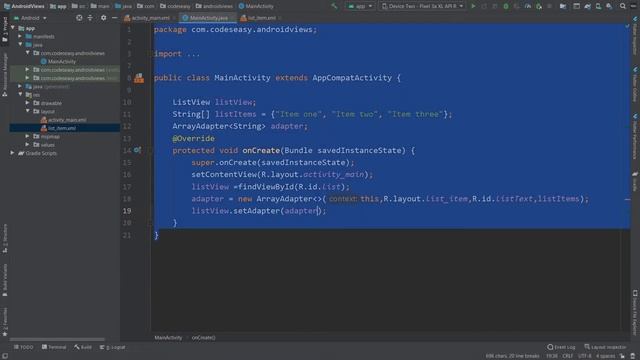Toggle the Structure side tool window

tap(5, 238)
